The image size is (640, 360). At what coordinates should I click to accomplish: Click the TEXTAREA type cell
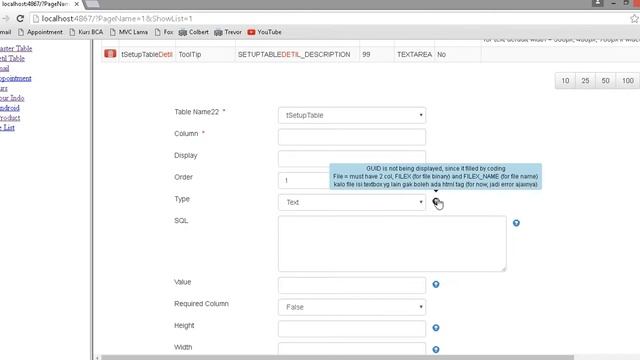tap(414, 54)
